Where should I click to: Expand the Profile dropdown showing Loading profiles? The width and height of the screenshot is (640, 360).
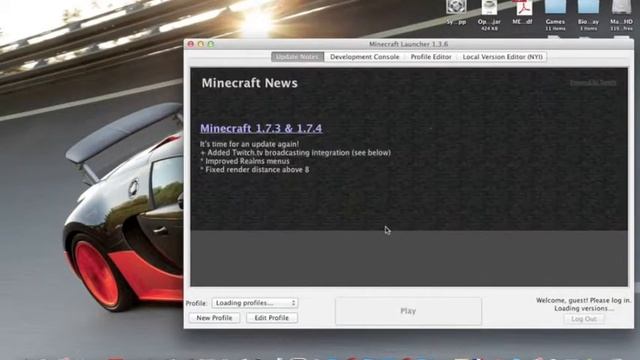click(255, 303)
